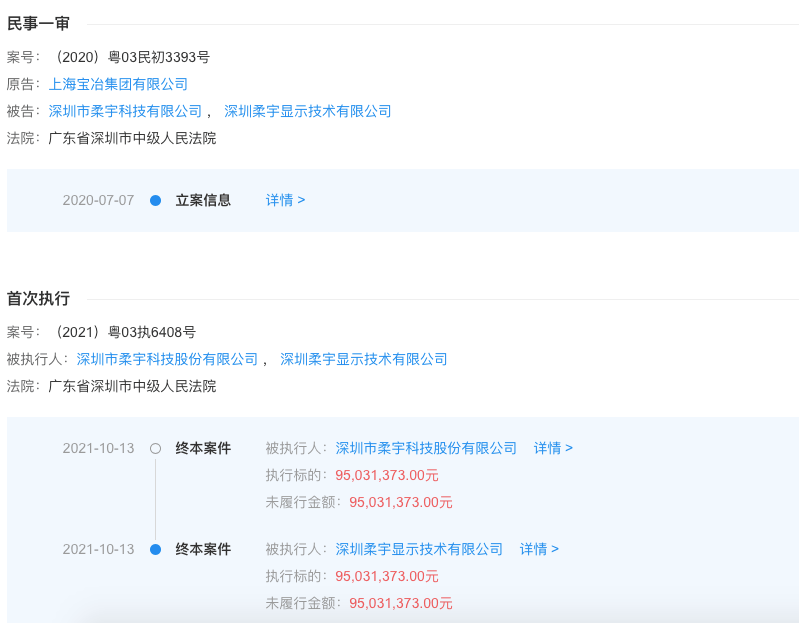View 详情 for 立案信息 entry
Image resolution: width=799 pixels, height=623 pixels.
tap(285, 200)
